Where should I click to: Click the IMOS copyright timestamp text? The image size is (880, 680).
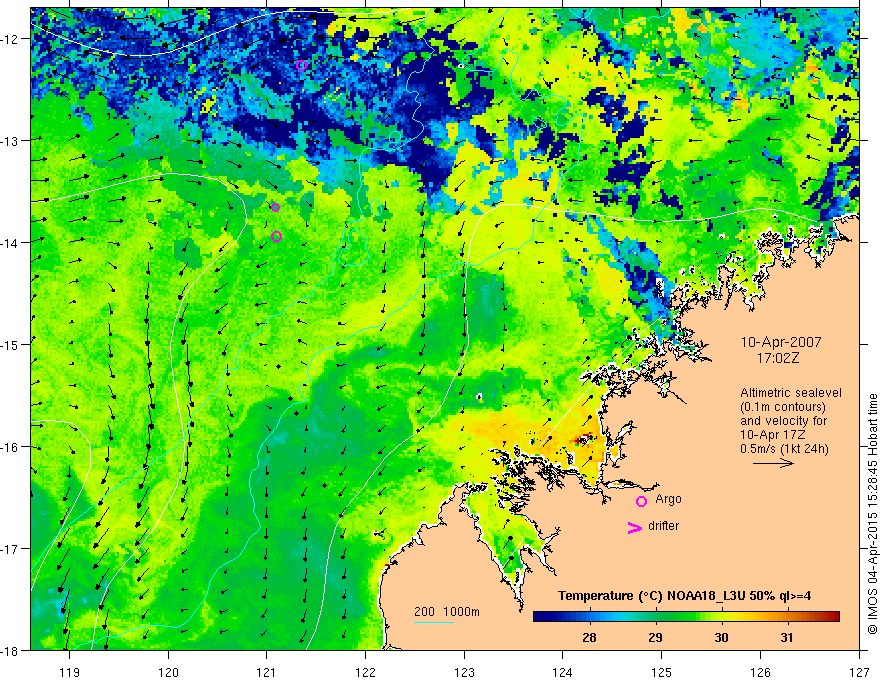click(873, 514)
